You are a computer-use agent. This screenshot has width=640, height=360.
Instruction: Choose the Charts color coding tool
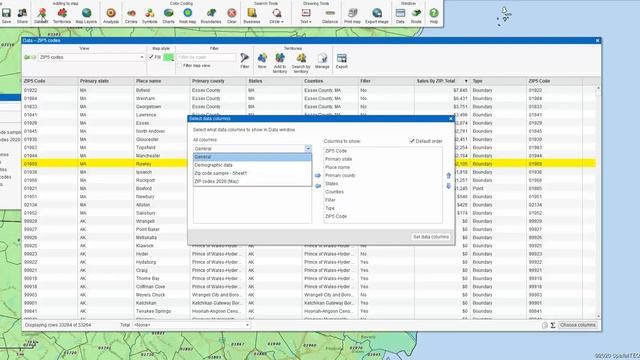[168, 16]
